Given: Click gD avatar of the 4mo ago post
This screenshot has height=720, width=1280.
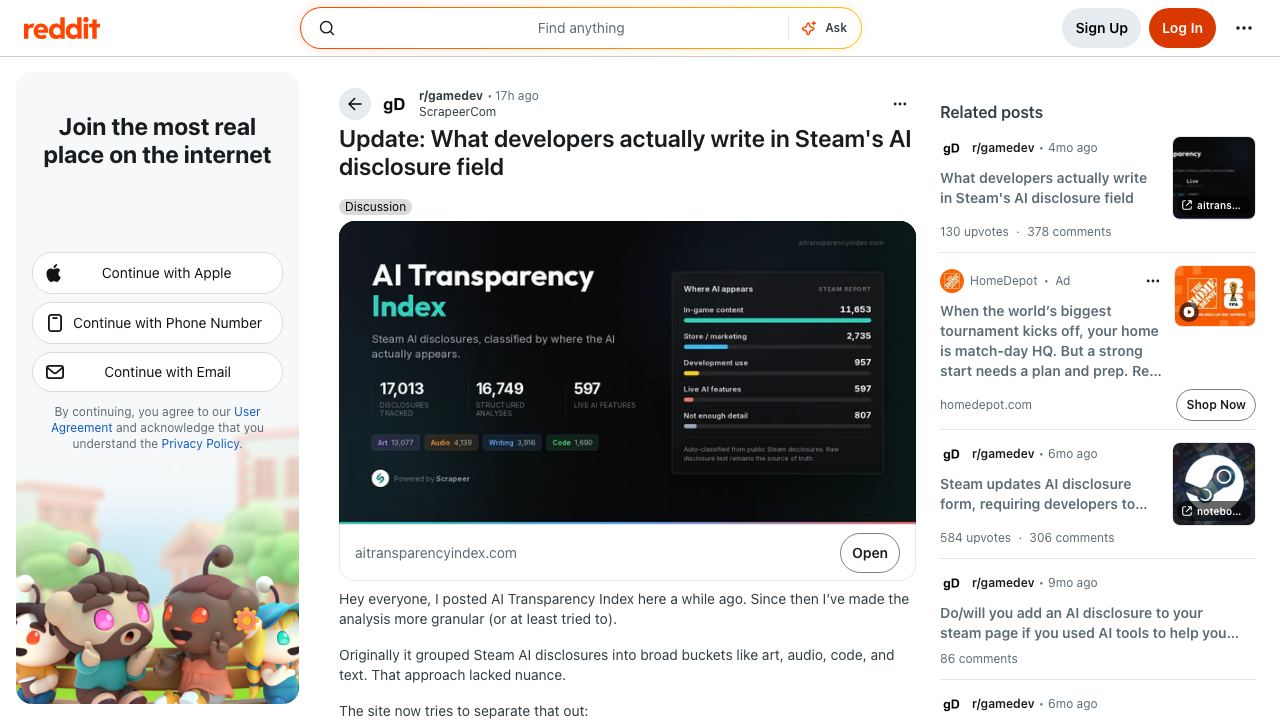Looking at the screenshot, I should tap(951, 148).
